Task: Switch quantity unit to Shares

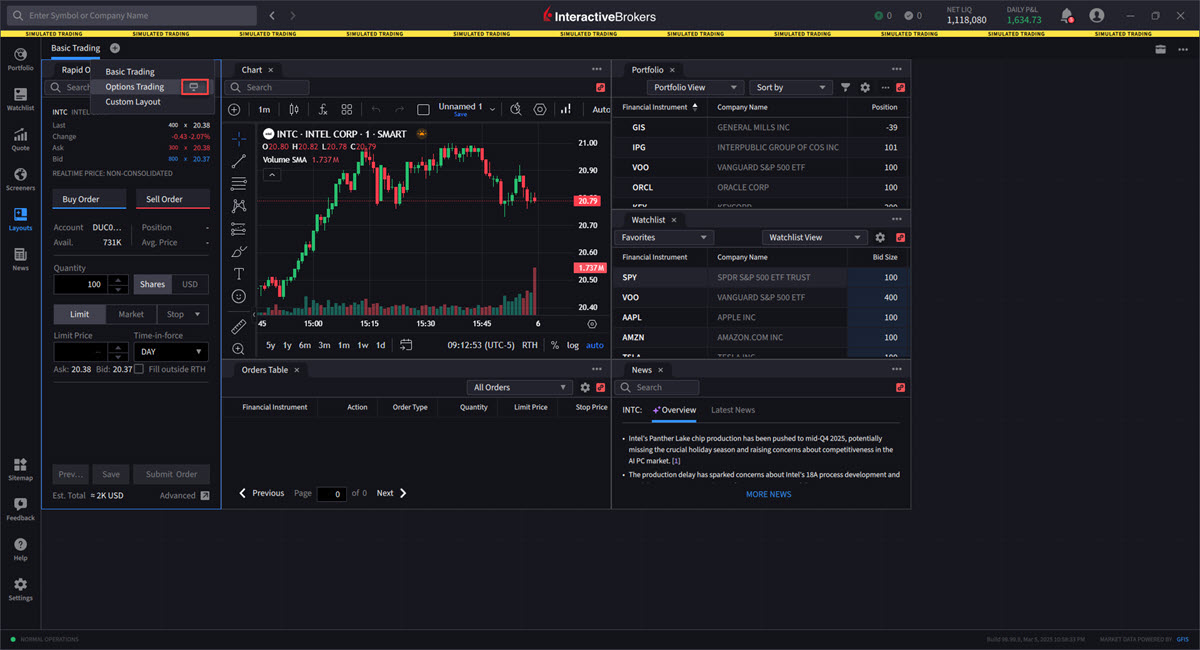Action: 152,284
